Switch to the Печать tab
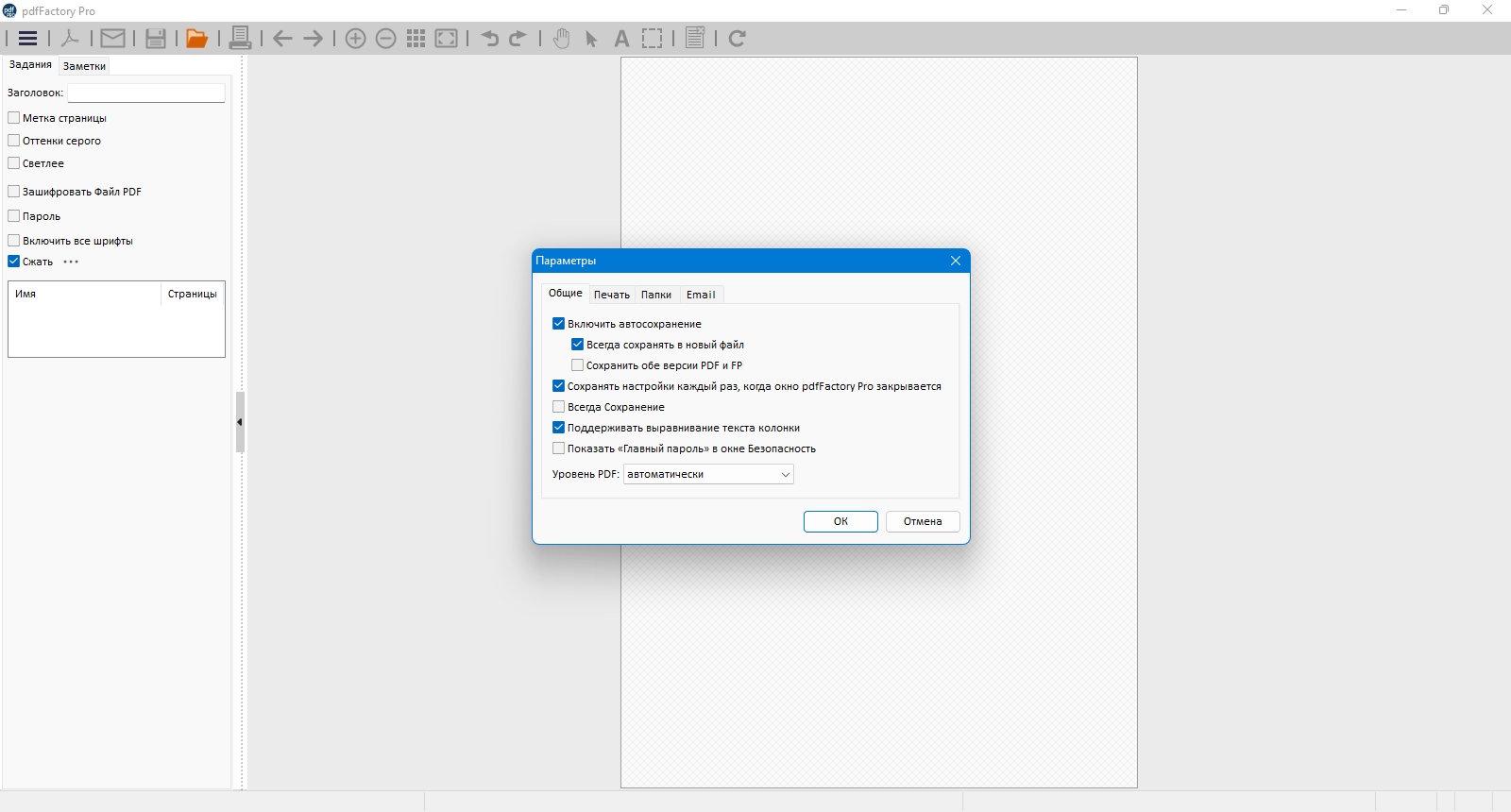1511x812 pixels. point(611,295)
